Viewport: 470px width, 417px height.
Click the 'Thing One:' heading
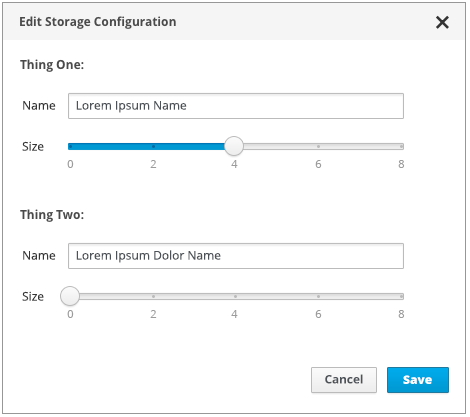click(x=52, y=65)
